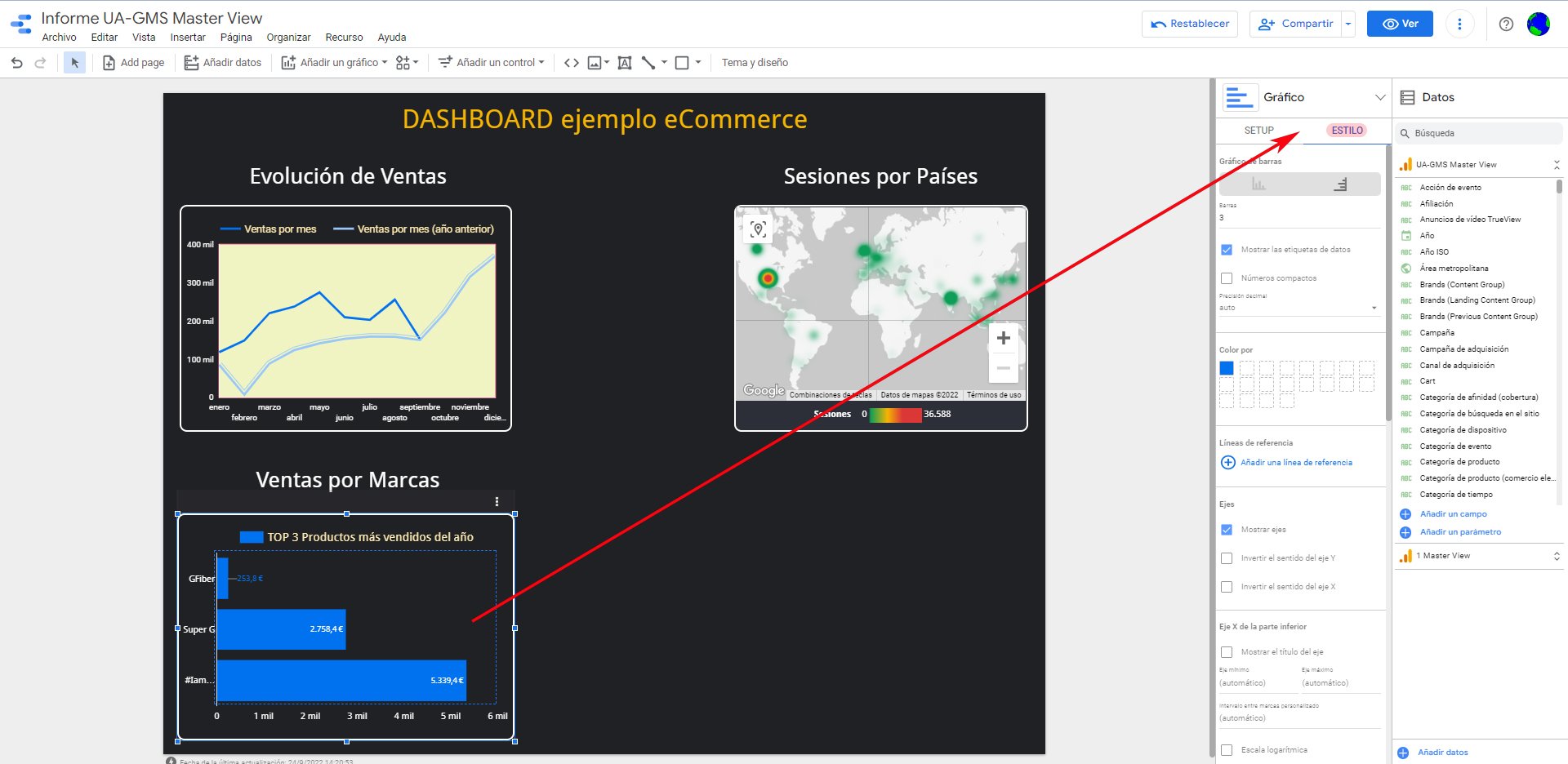Open the Recurso menu
Image resolution: width=1568 pixels, height=764 pixels.
(x=344, y=38)
